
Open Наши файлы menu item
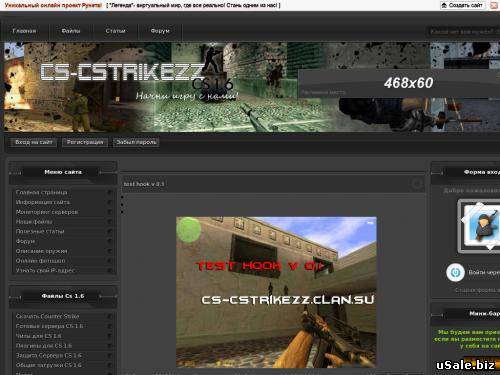34,222
